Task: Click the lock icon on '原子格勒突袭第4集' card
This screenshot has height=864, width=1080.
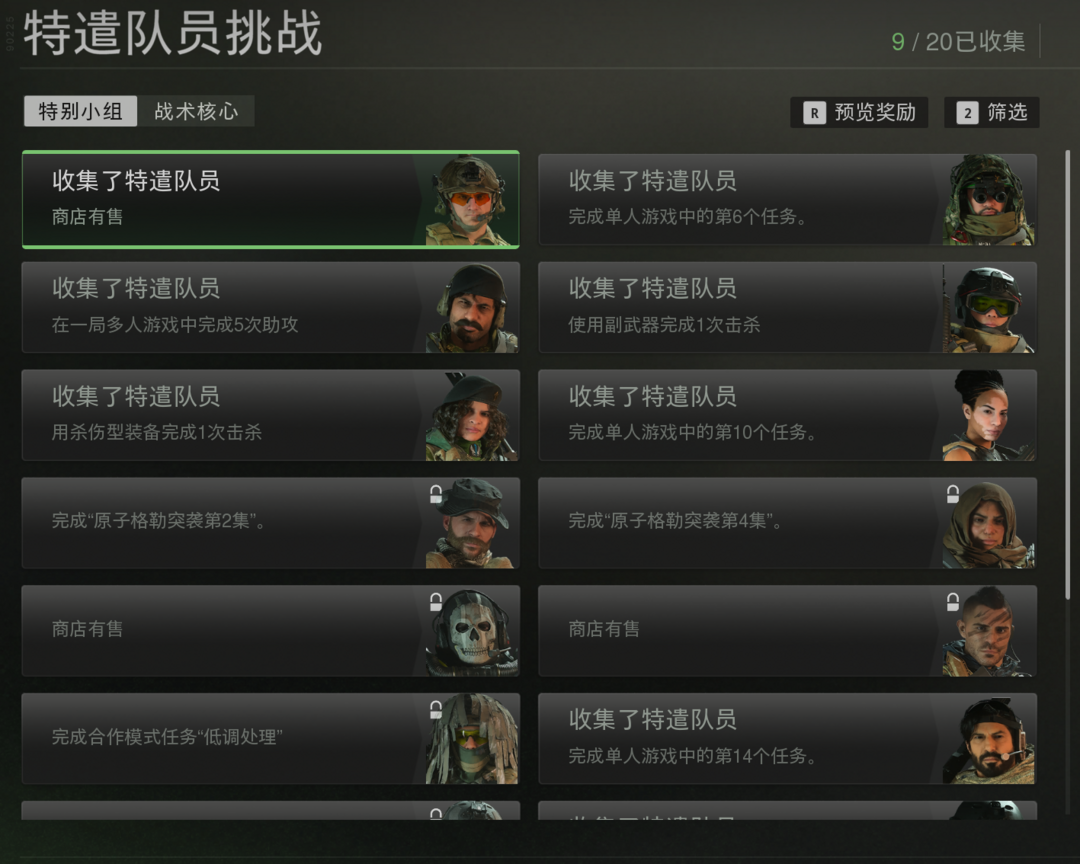Action: pos(953,494)
